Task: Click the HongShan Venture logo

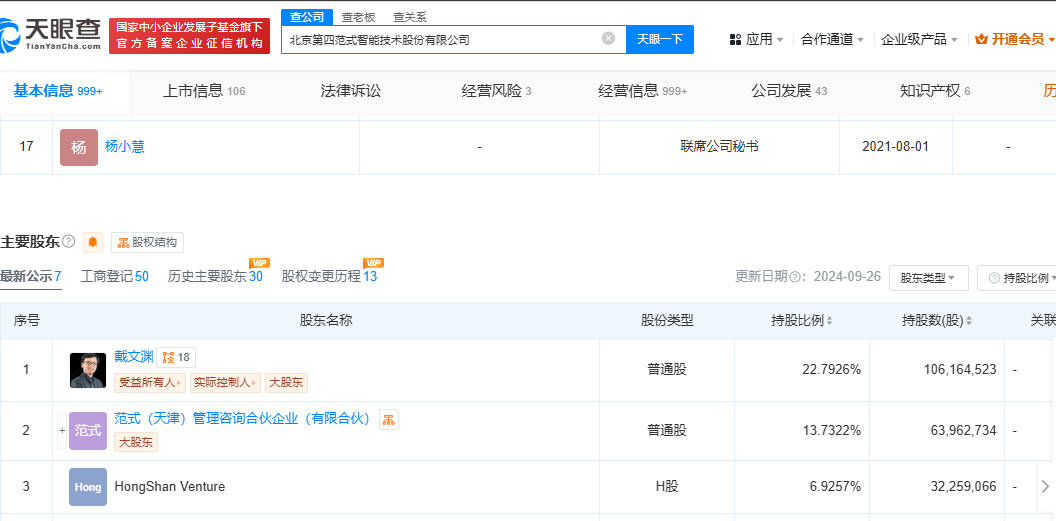Action: pos(88,487)
